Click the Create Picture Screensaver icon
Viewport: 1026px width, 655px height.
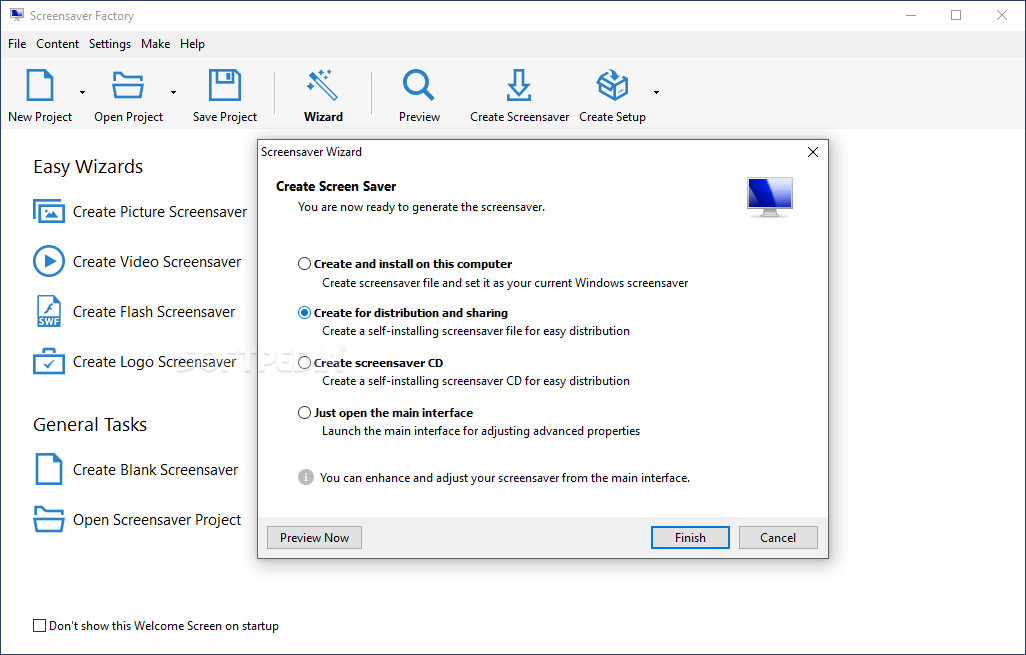(49, 211)
